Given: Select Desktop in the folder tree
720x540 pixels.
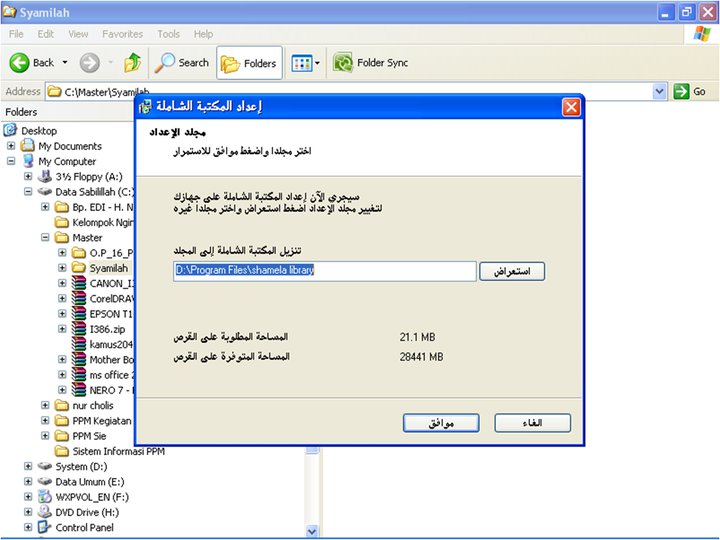Looking at the screenshot, I should tap(39, 131).
